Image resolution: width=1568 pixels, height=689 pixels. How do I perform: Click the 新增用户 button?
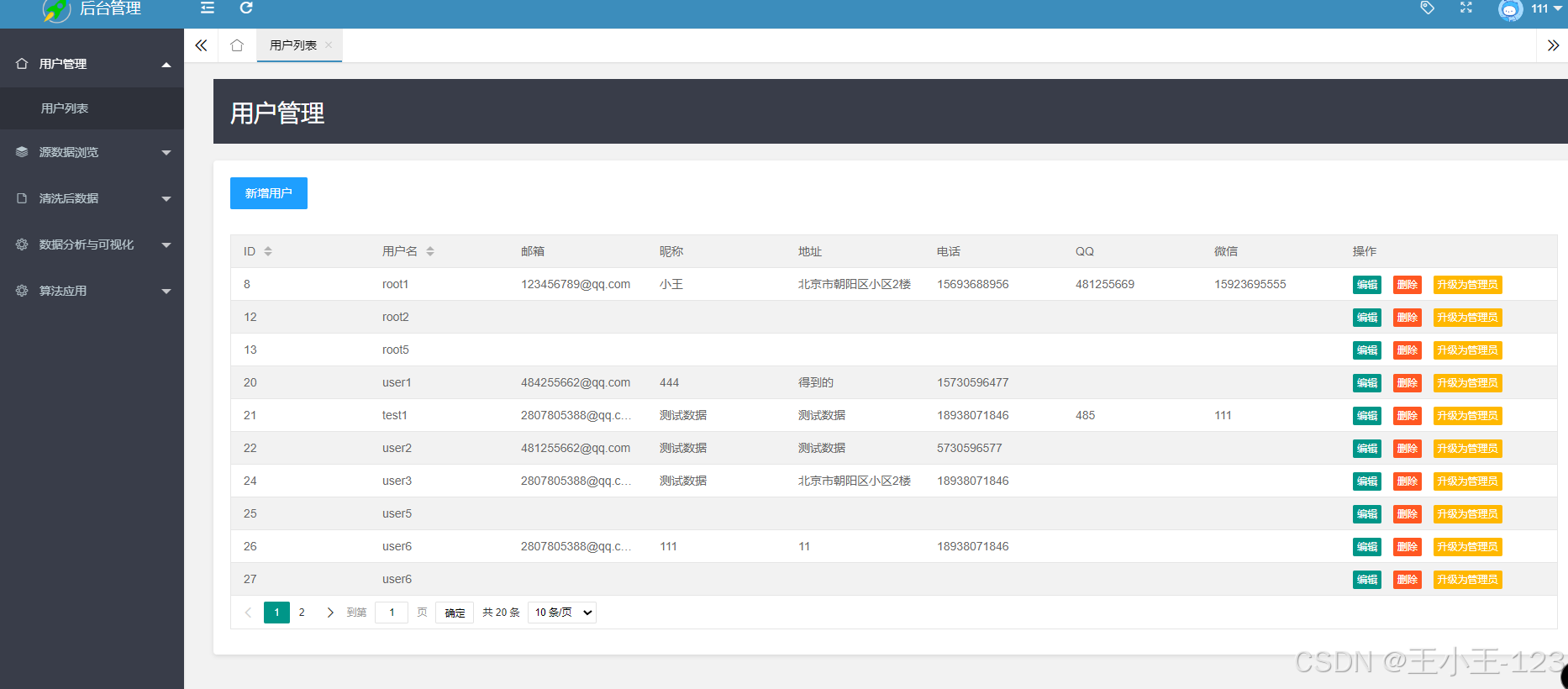point(269,193)
